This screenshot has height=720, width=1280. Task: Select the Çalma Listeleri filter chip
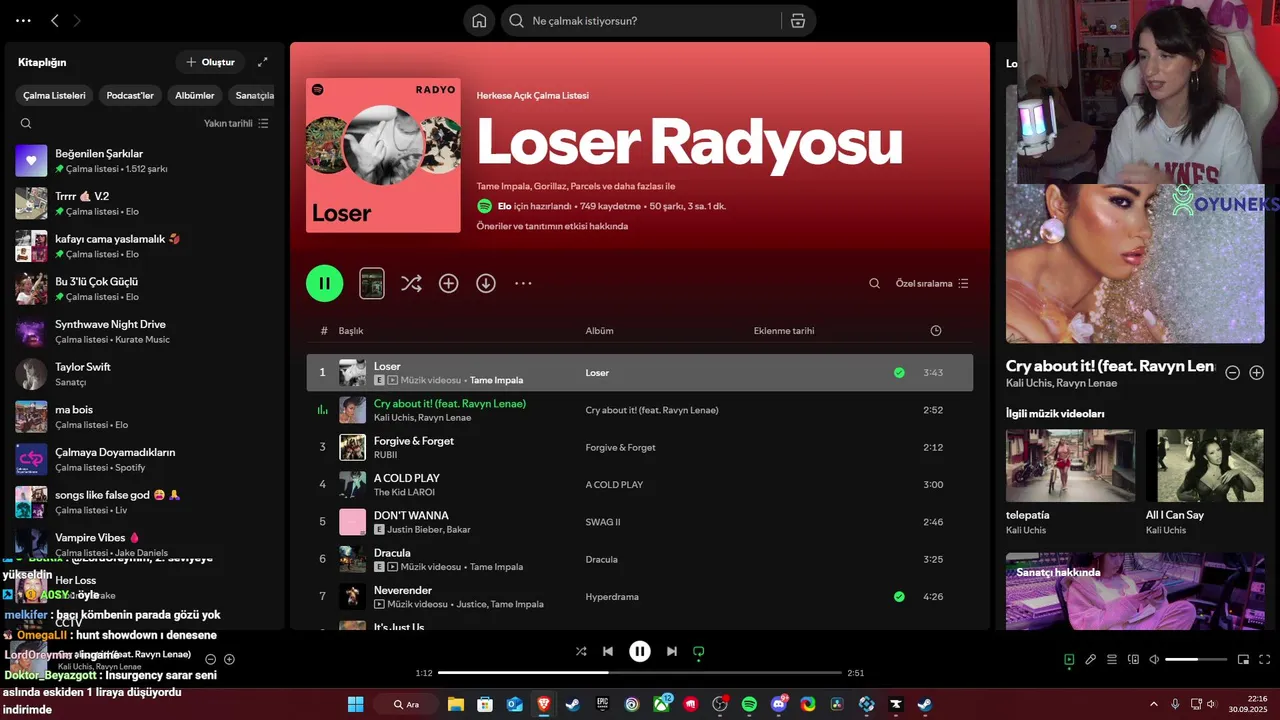pyautogui.click(x=55, y=96)
